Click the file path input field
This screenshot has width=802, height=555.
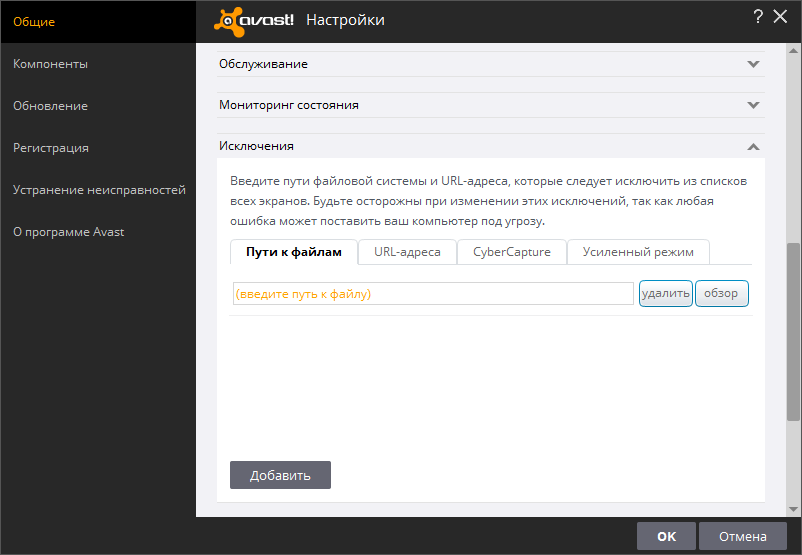(x=432, y=294)
